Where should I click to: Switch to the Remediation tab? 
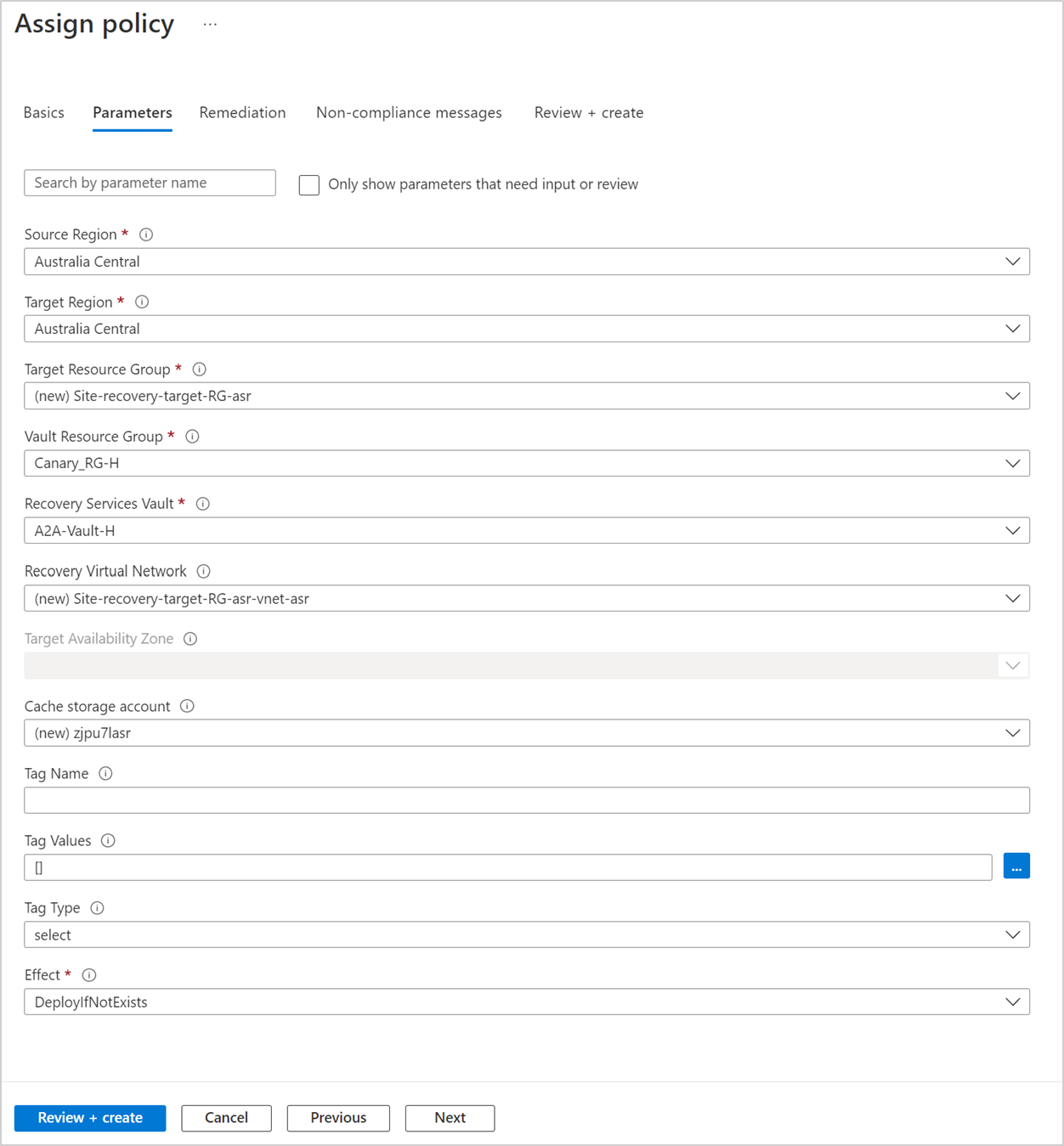click(x=242, y=113)
